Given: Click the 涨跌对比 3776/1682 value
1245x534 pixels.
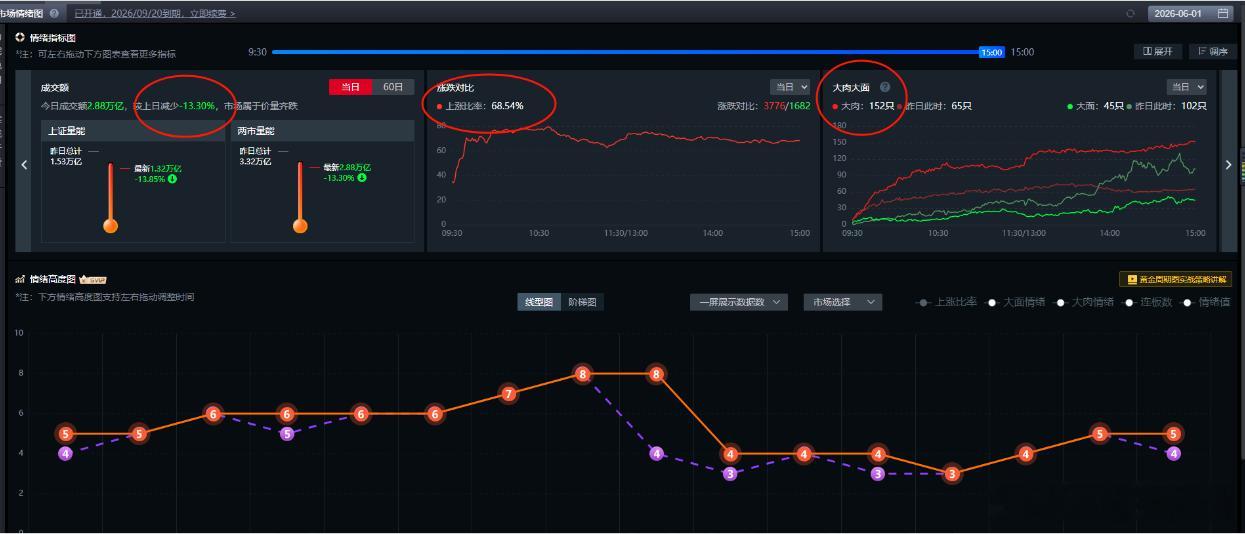Looking at the screenshot, I should click(x=764, y=105).
